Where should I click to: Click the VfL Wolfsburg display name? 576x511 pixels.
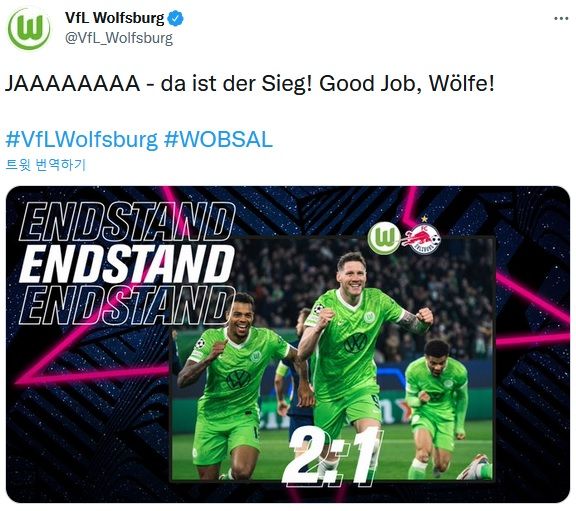pos(115,18)
